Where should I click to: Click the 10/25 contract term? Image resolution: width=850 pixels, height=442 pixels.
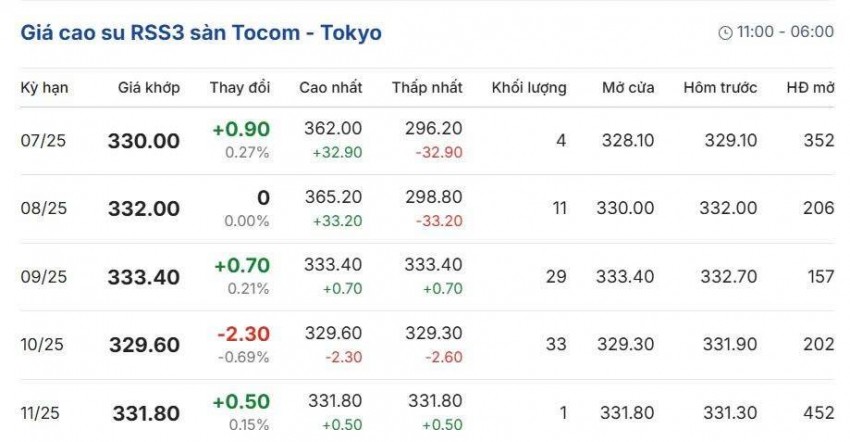pyautogui.click(x=42, y=344)
